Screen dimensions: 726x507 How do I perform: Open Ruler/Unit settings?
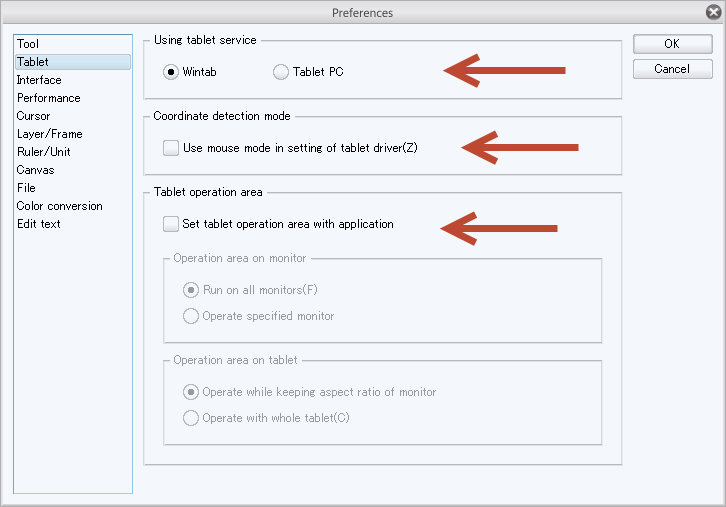[43, 152]
